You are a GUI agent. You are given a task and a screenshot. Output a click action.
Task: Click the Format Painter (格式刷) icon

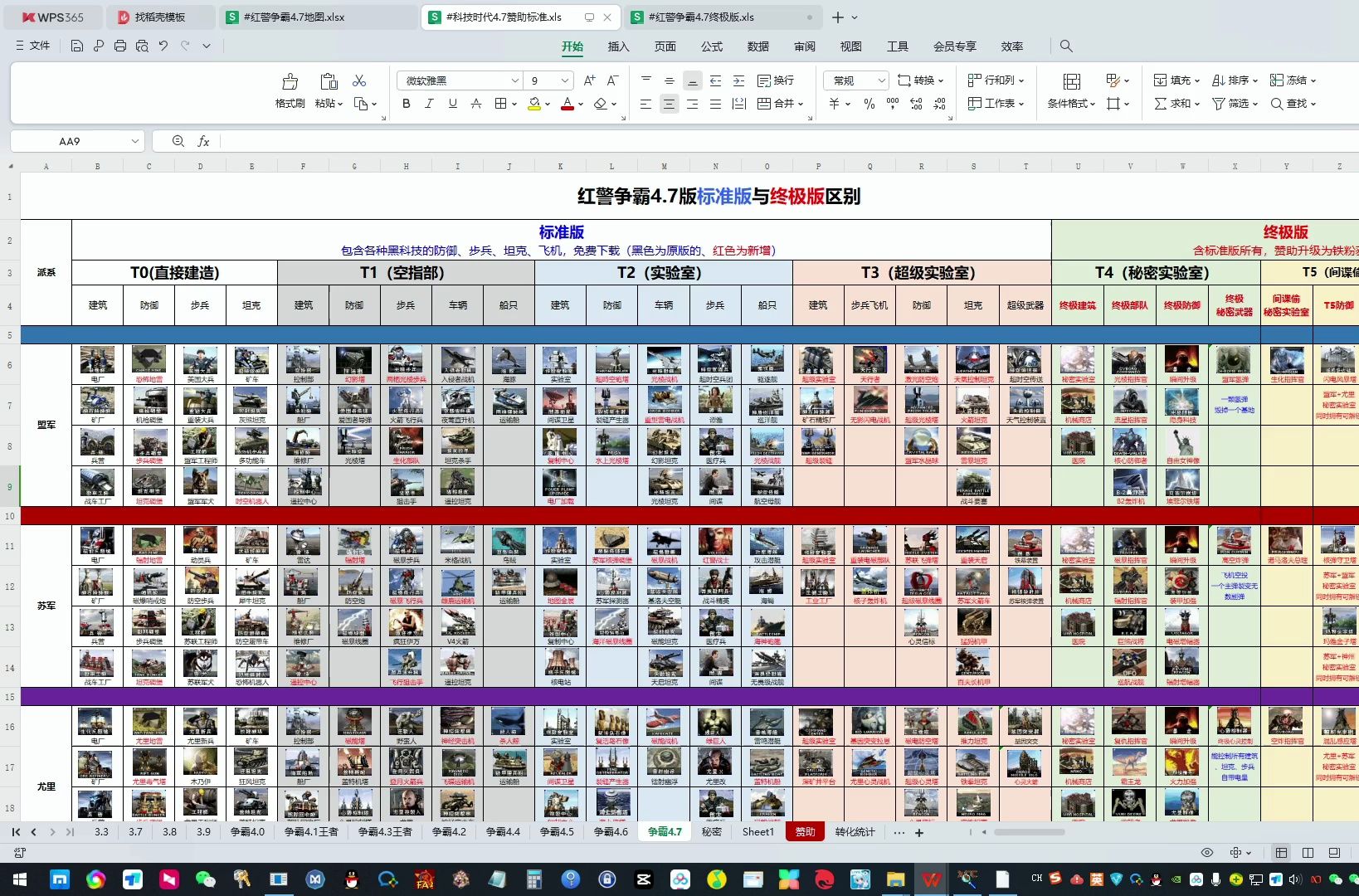(290, 81)
